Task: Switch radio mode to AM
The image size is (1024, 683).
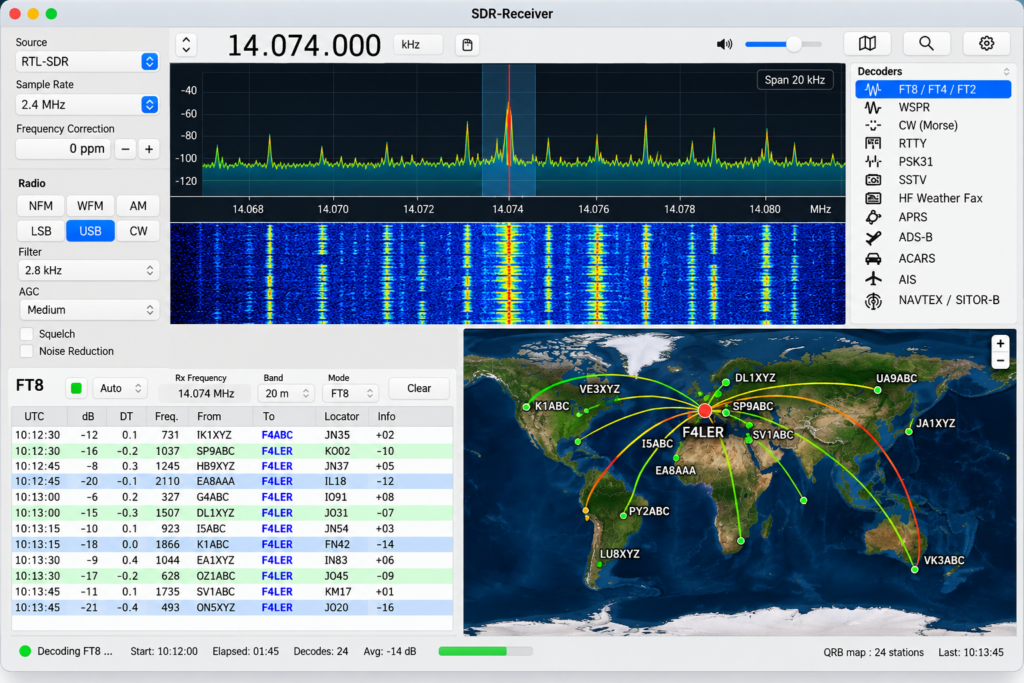Action: click(x=138, y=206)
